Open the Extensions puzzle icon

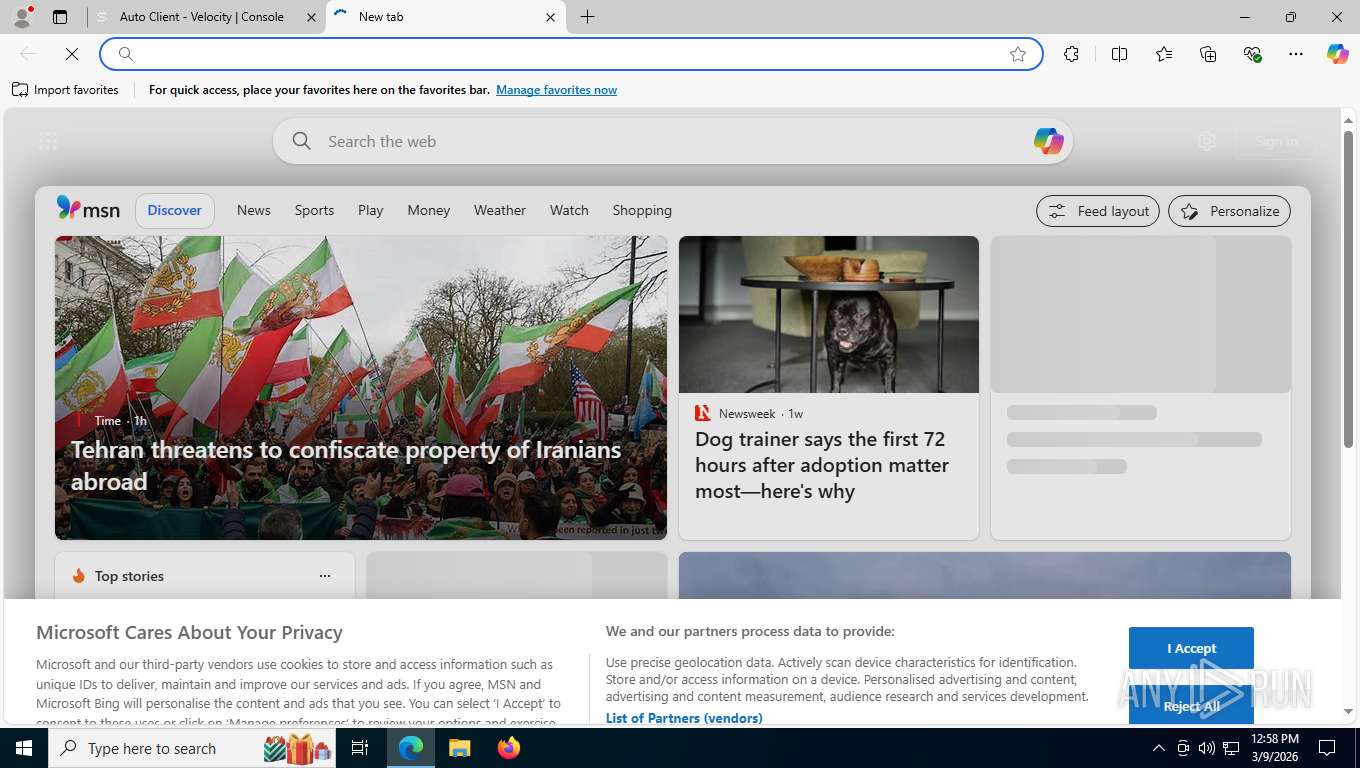click(x=1072, y=54)
